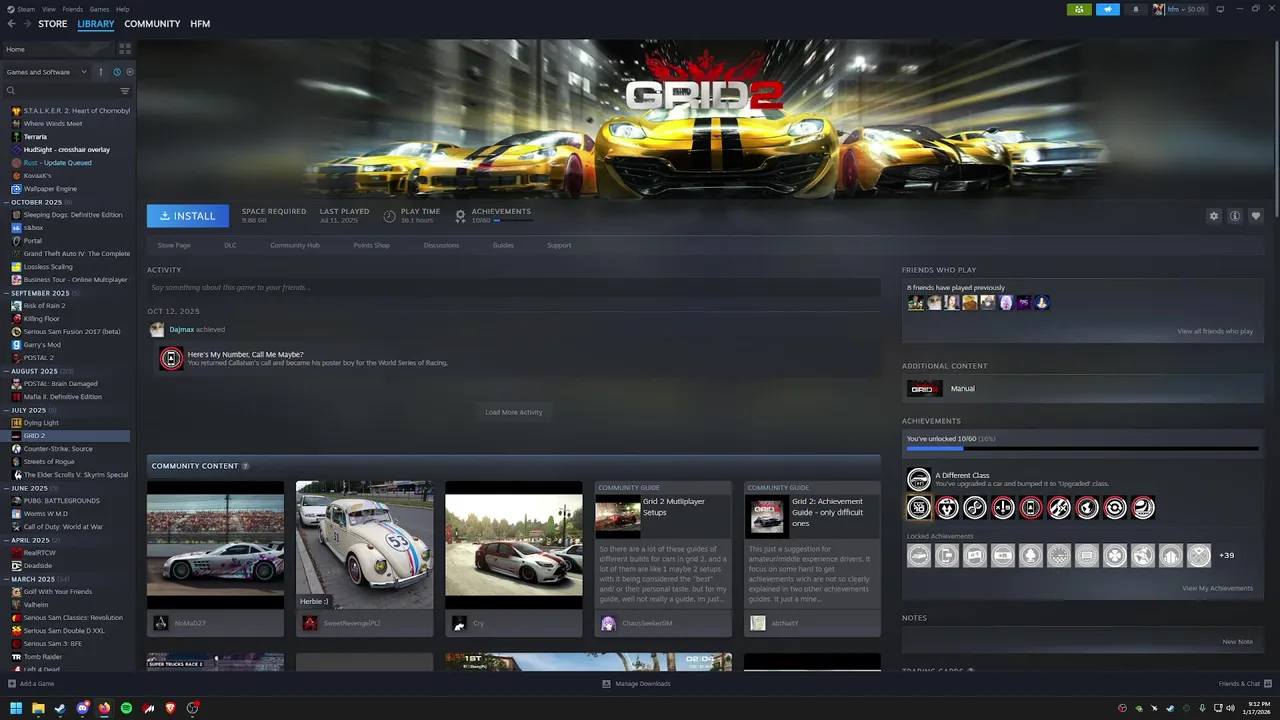1280x720 pixels.
Task: Go back with the navigation arrow
Action: [x=11, y=24]
